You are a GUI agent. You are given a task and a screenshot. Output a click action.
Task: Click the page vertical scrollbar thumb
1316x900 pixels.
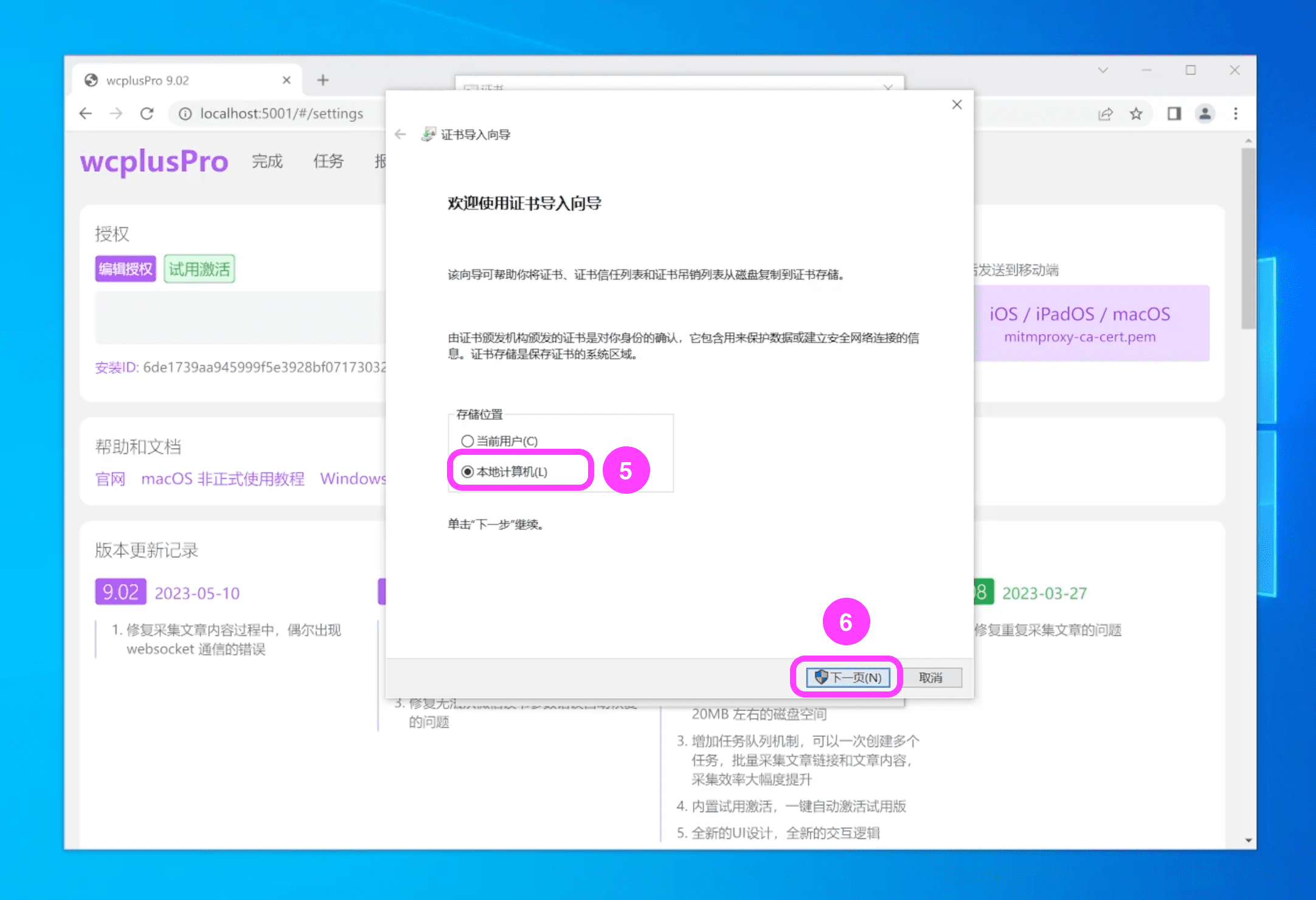pyautogui.click(x=1248, y=237)
